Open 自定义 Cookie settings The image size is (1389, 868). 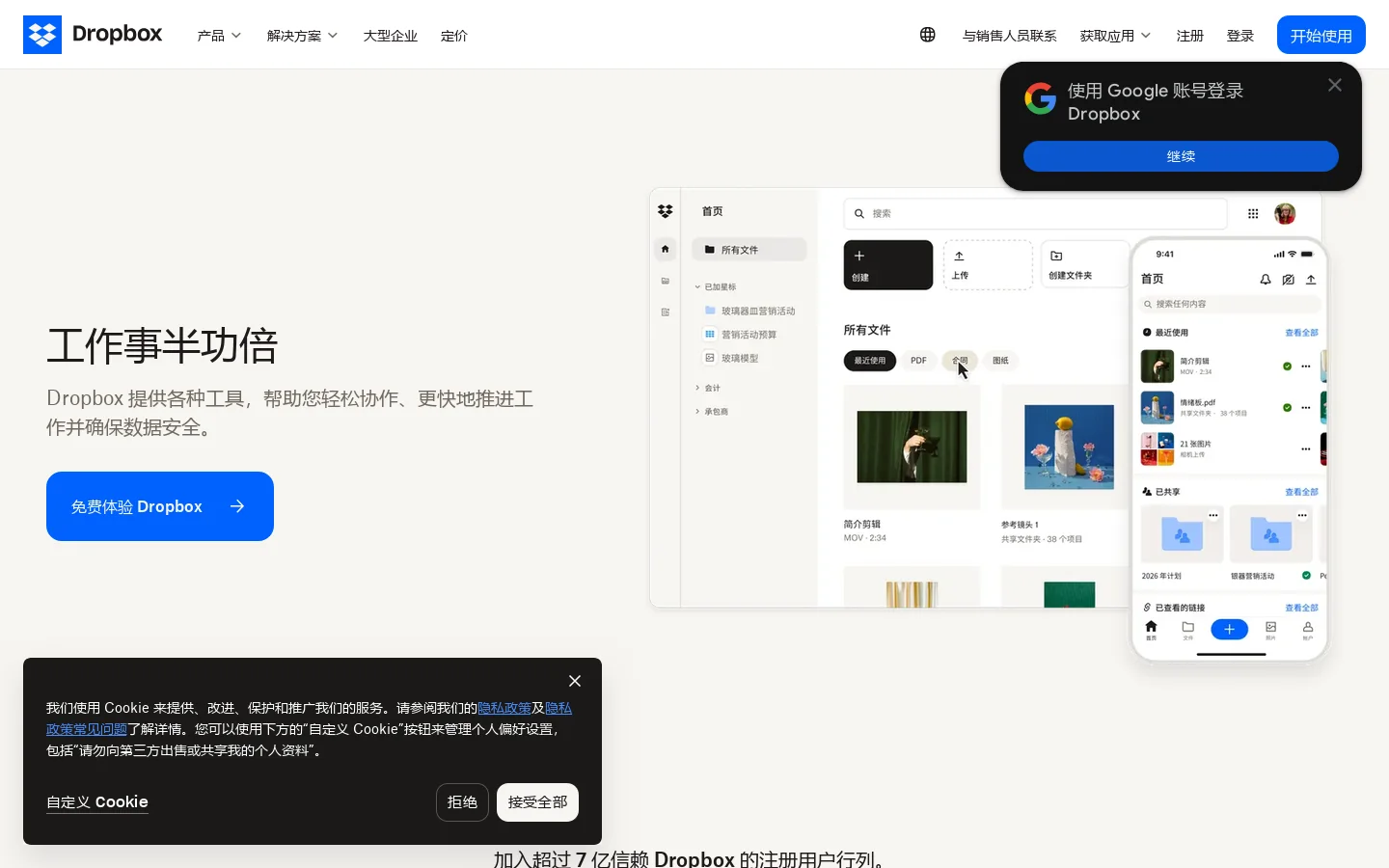tap(97, 802)
